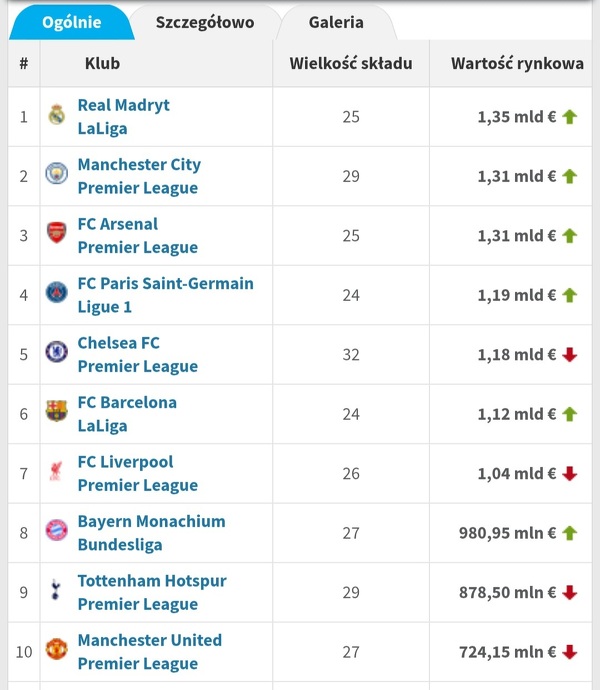Viewport: 600px width, 690px height.
Task: Click the Arsenal cannon crest icon
Action: (x=56, y=234)
